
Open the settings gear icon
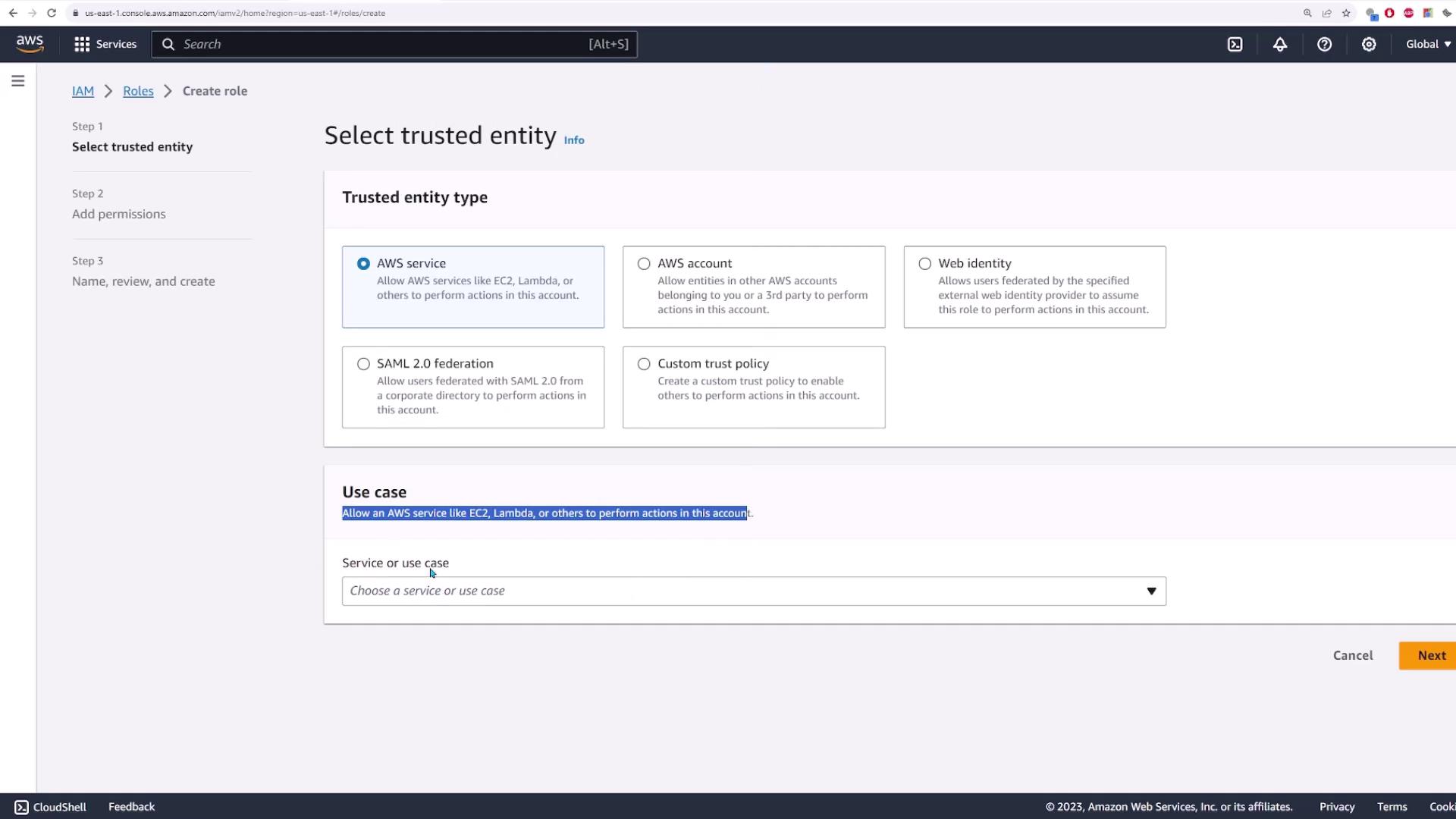(1368, 44)
